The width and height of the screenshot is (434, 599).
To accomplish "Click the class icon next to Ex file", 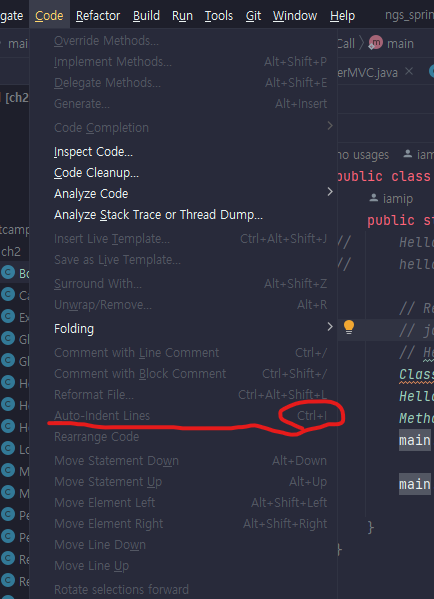I will click(7, 316).
